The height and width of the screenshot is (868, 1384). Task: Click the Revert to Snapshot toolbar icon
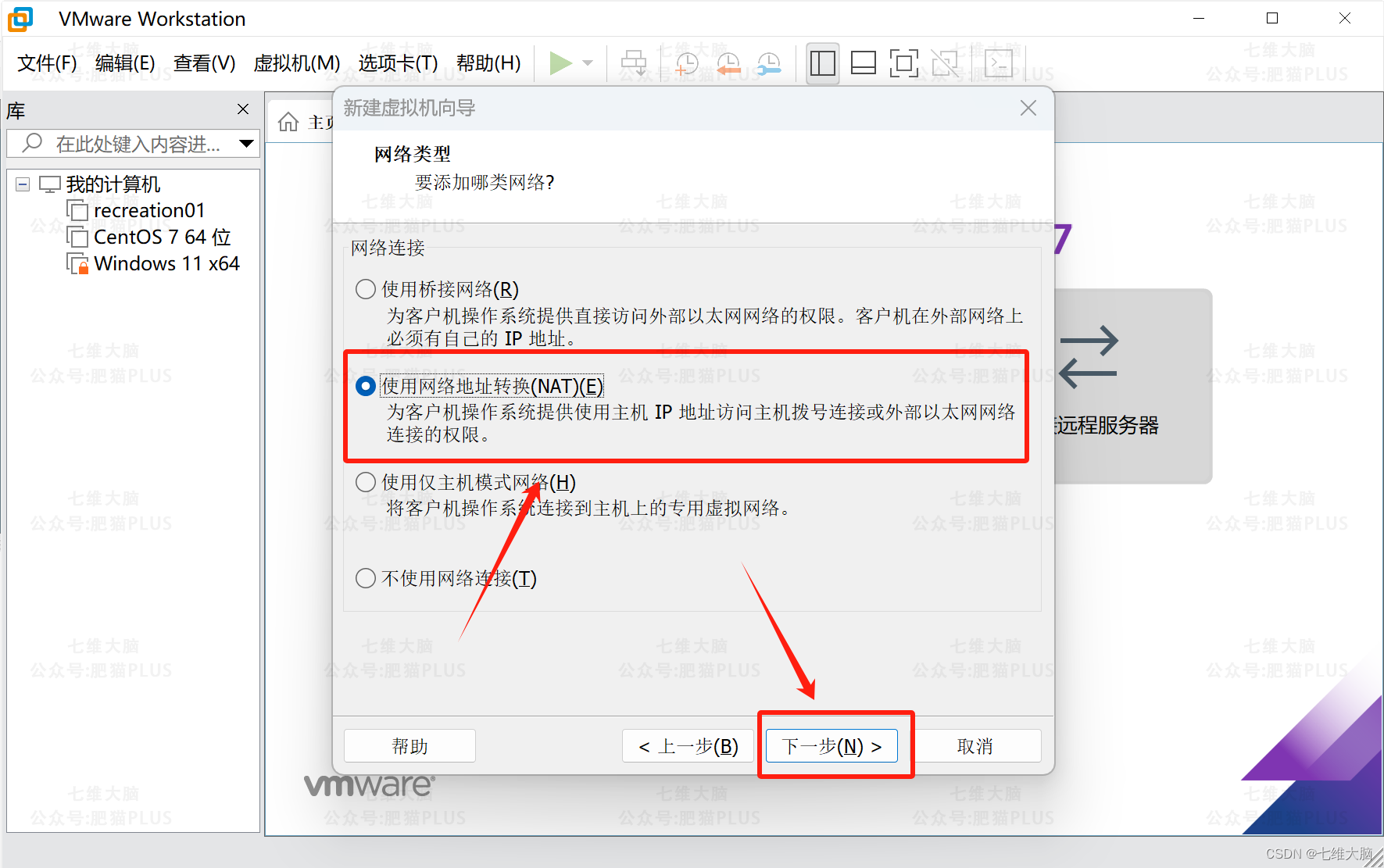click(x=728, y=63)
